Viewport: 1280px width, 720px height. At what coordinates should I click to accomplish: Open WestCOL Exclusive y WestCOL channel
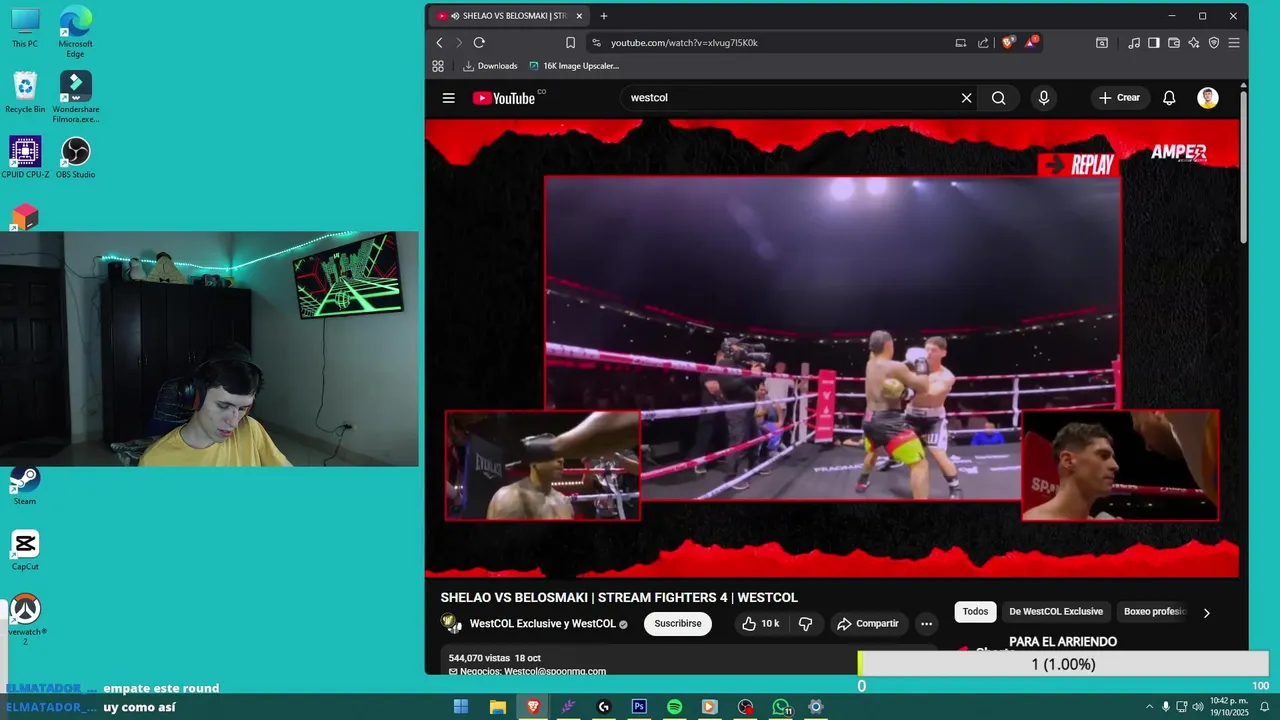(542, 624)
